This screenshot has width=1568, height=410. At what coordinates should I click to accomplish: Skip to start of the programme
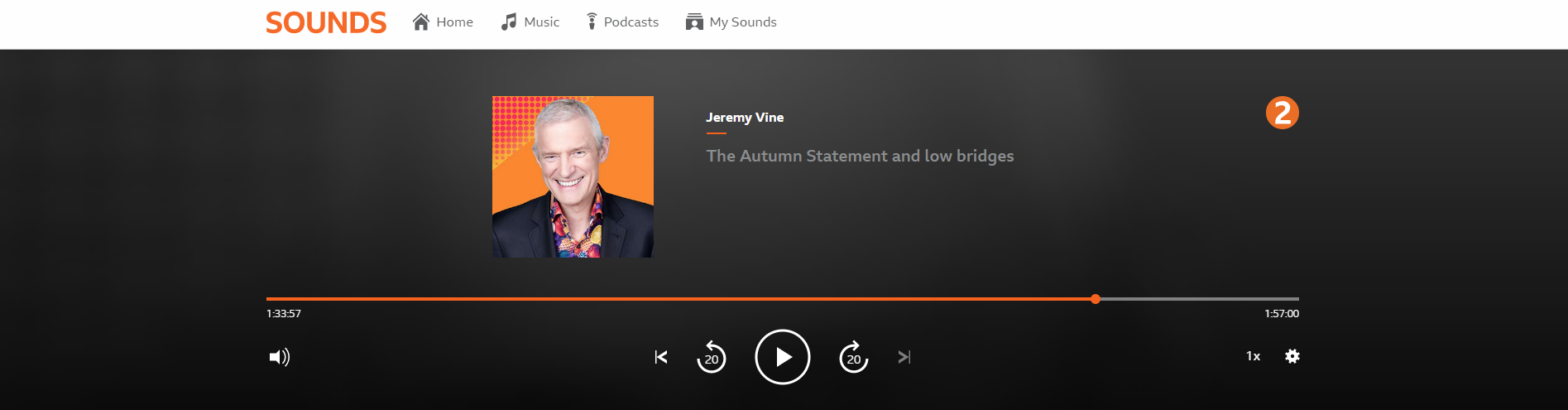(661, 357)
